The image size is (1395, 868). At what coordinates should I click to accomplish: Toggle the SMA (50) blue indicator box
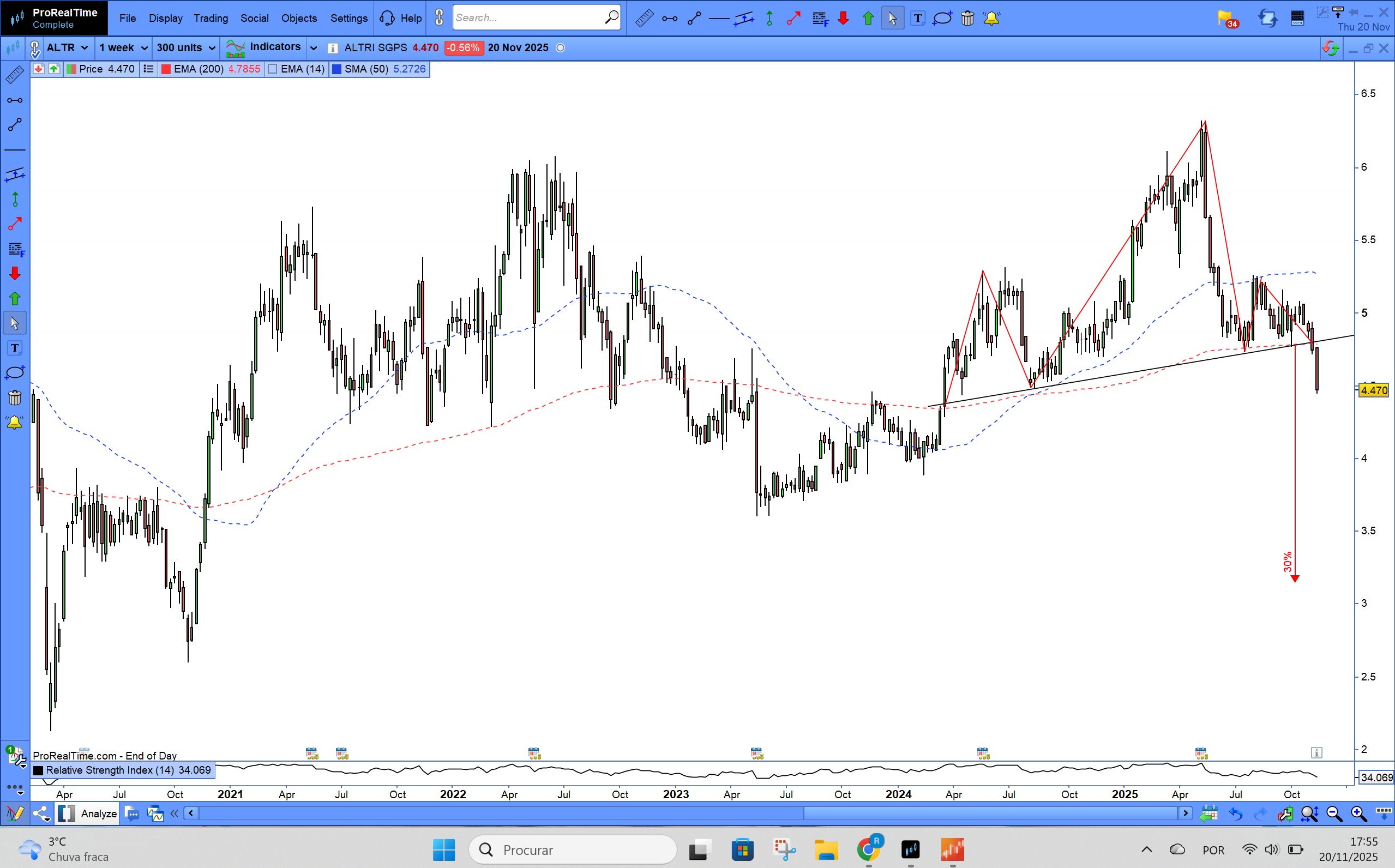point(337,69)
